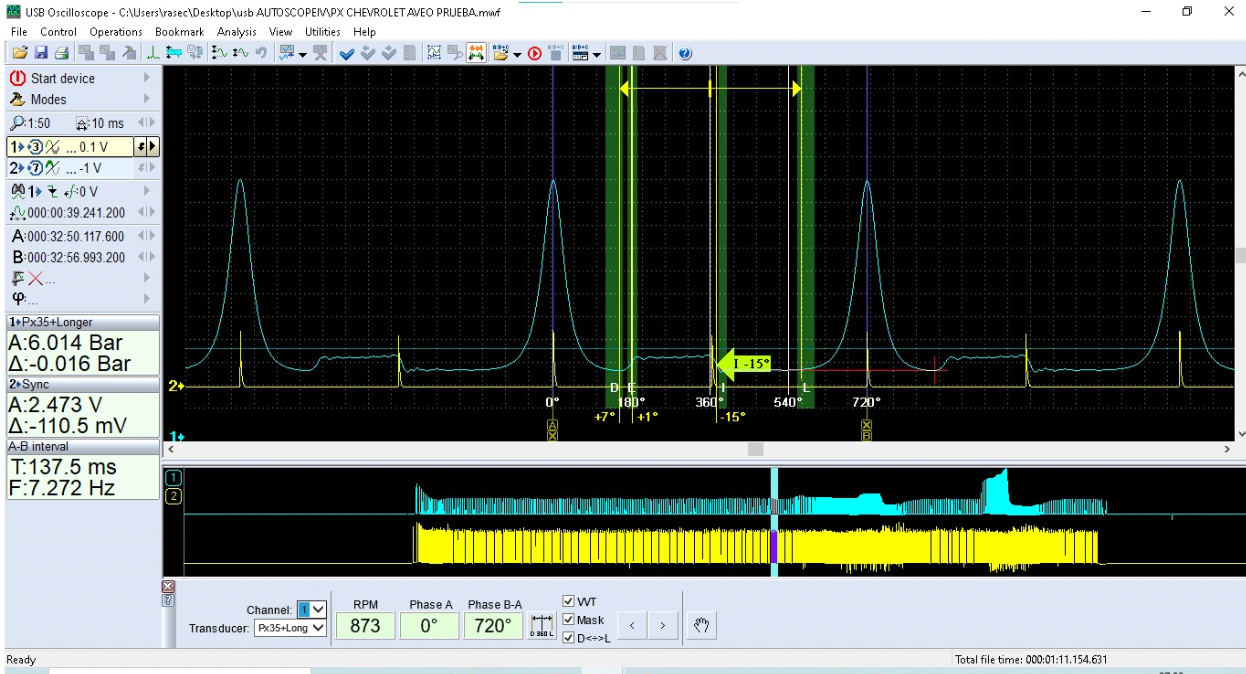Viewport: 1246px width, 674px height.
Task: Disable the D<=>L checkbox
Action: tap(569, 638)
